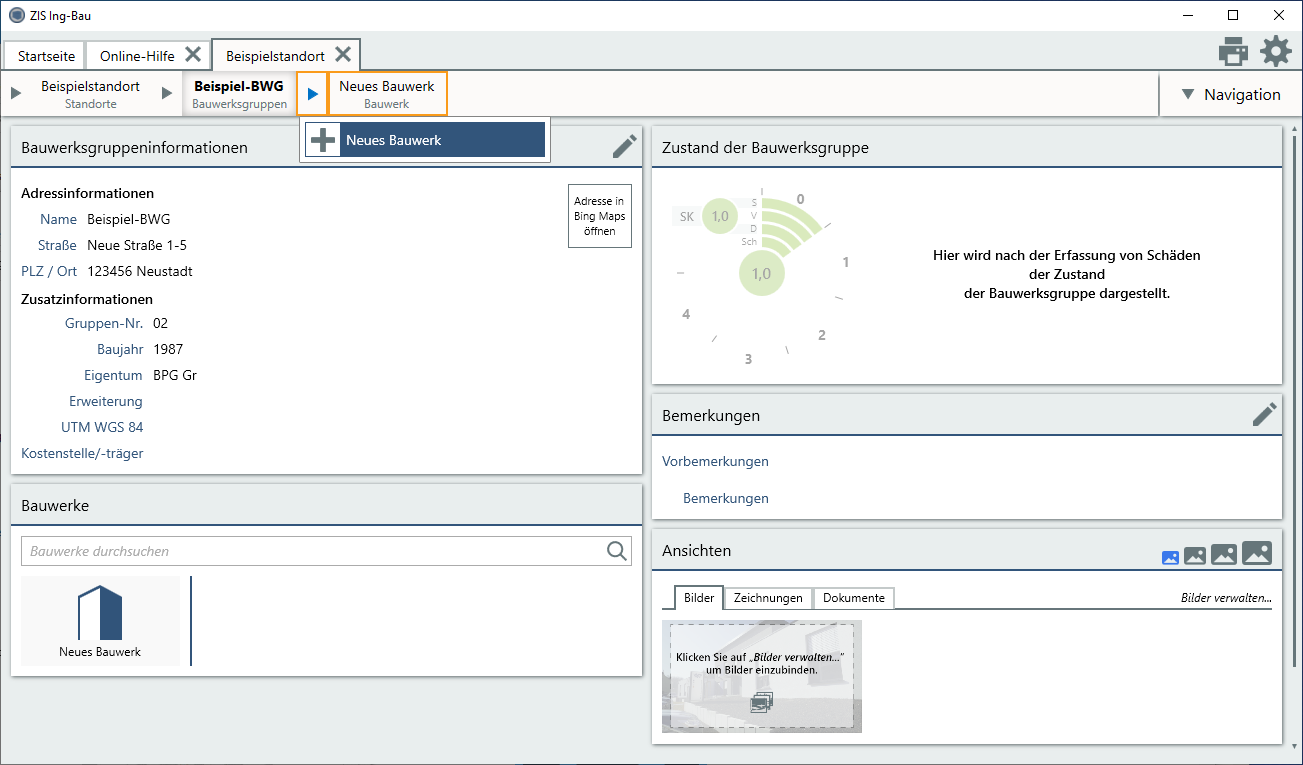Click the Bilder verwalten... link
1303x765 pixels.
(1225, 598)
